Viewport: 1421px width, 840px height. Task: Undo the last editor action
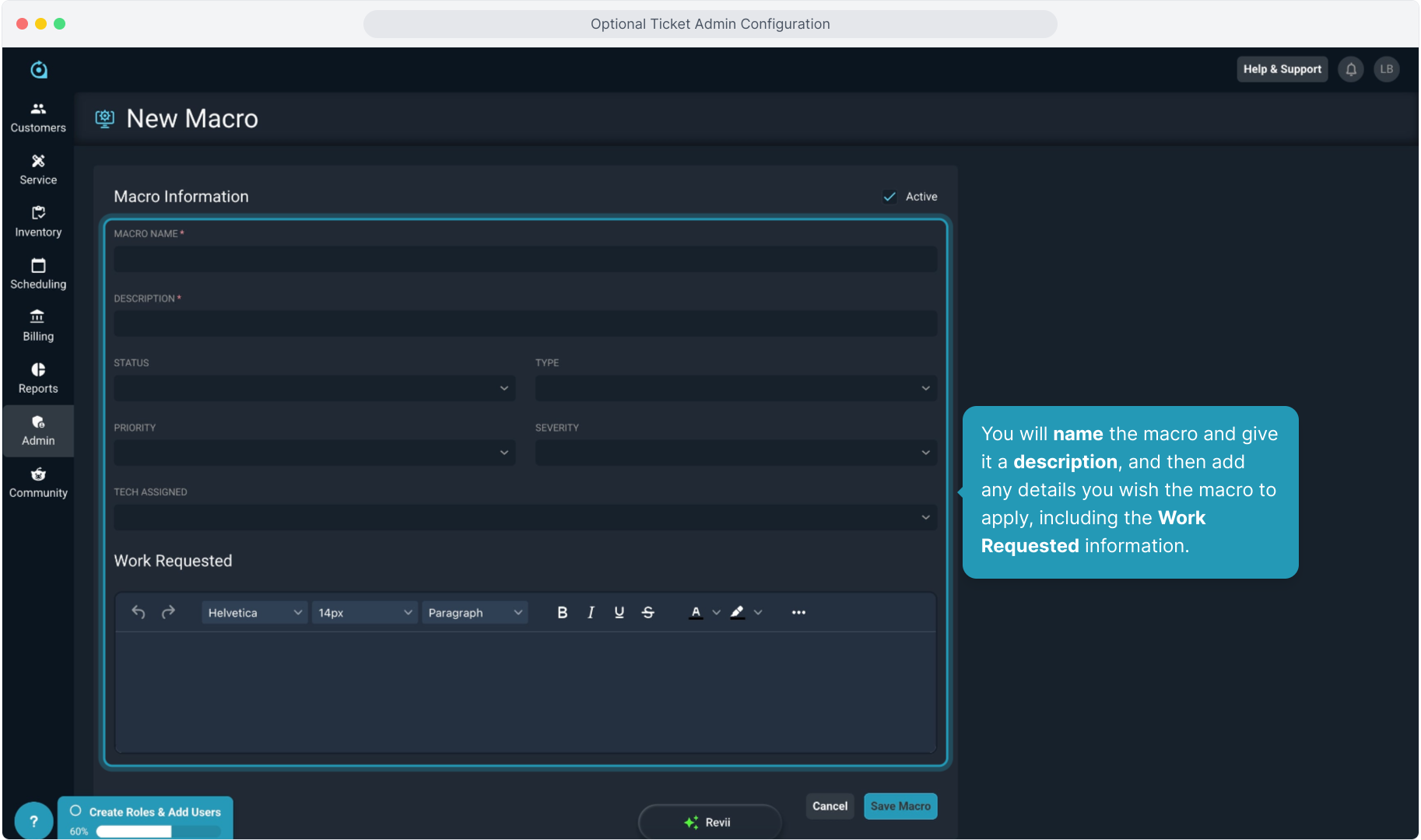tap(139, 612)
